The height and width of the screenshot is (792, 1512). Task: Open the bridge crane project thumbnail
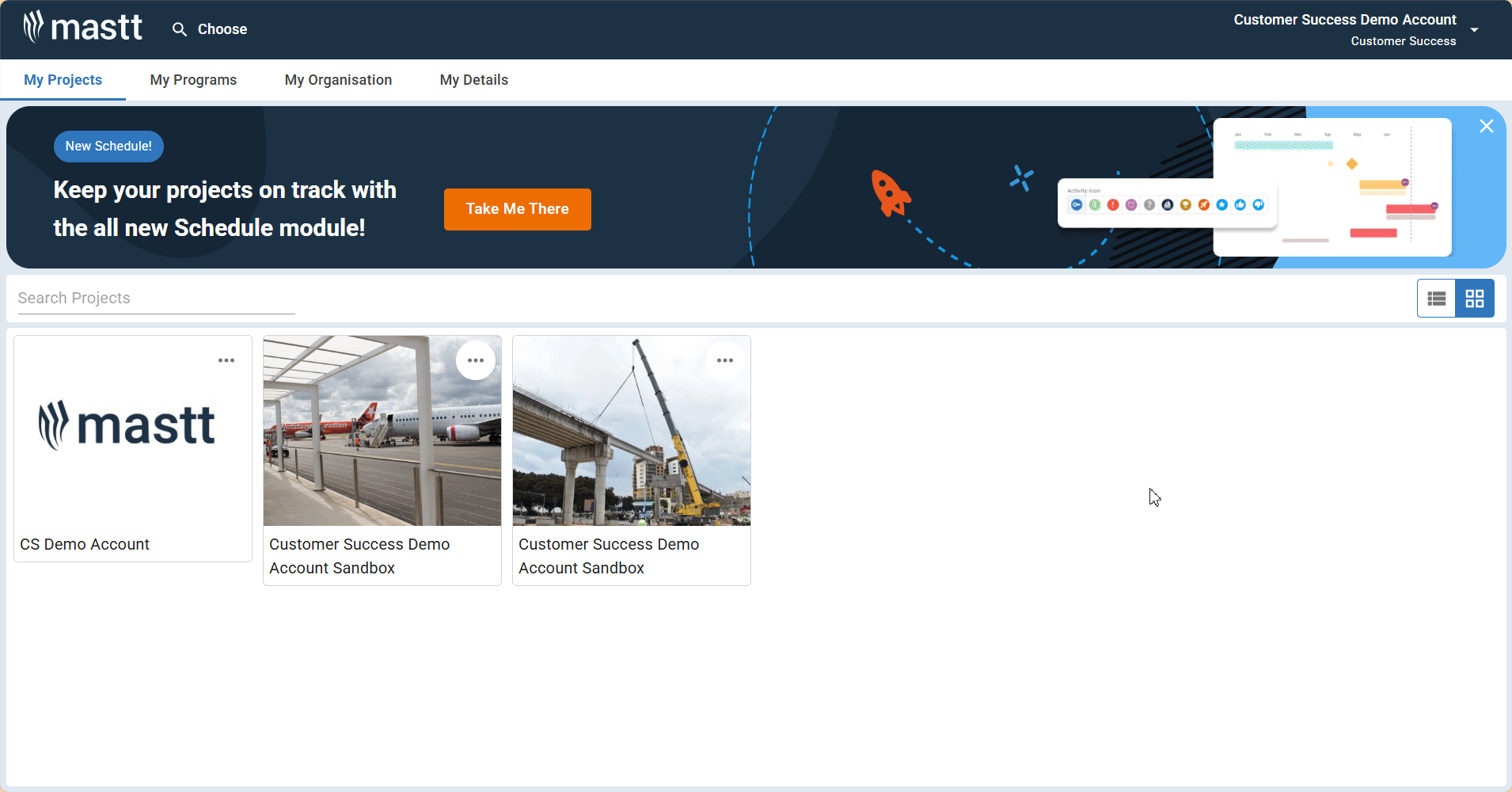tap(631, 444)
